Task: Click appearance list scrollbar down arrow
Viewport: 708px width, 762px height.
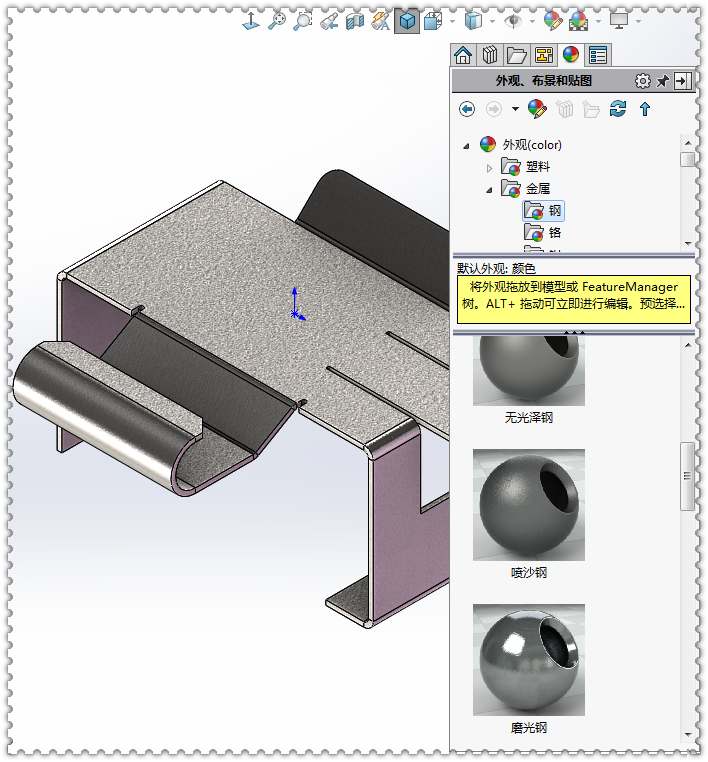Action: pos(688,734)
